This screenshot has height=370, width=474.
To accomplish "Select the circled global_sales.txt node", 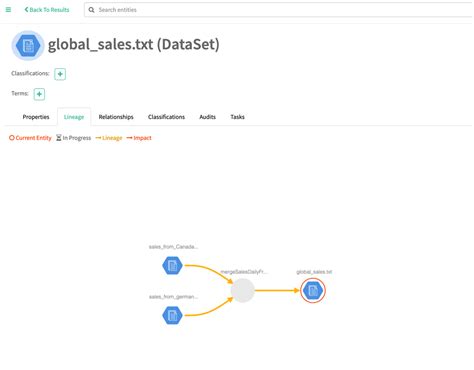I will 313,290.
